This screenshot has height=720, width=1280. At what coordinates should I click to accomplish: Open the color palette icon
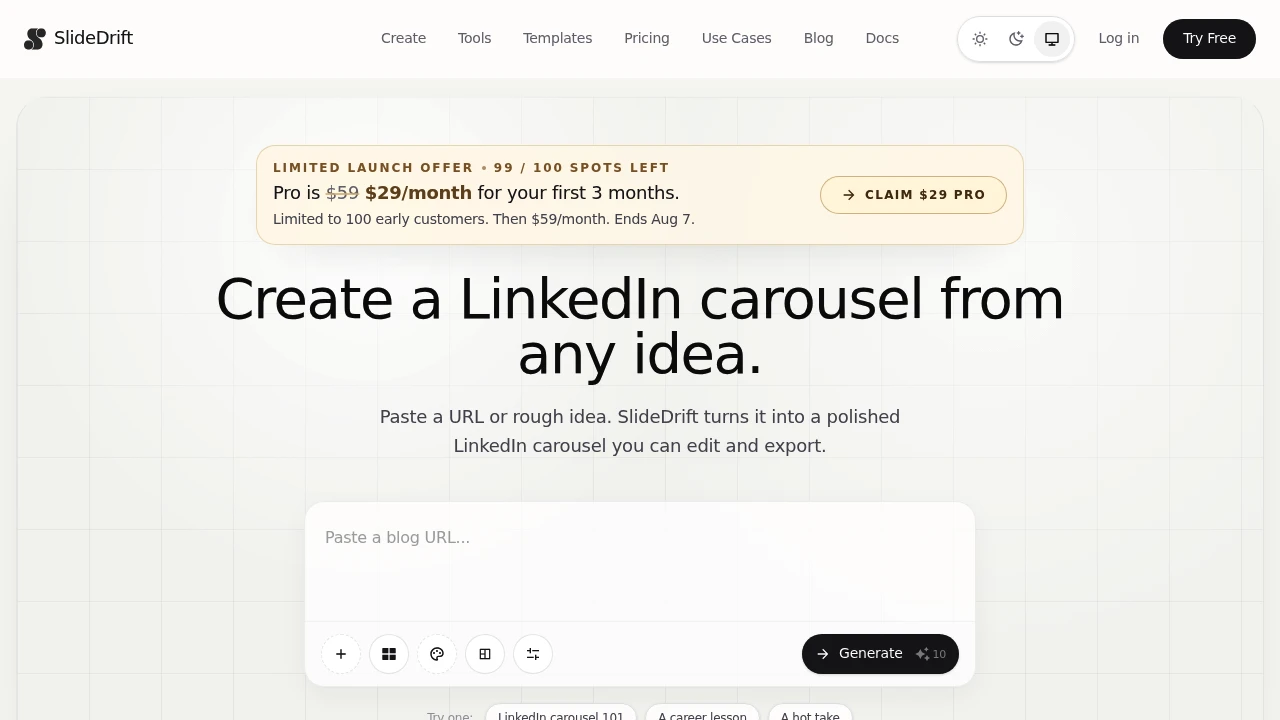click(437, 654)
